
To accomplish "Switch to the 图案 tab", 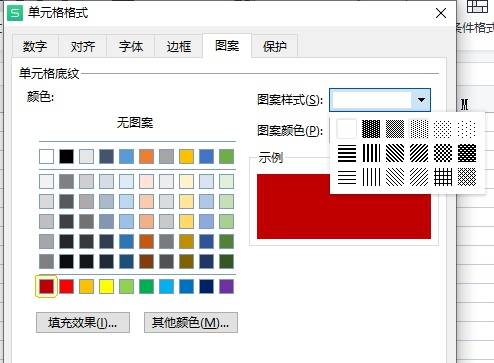I will [227, 46].
